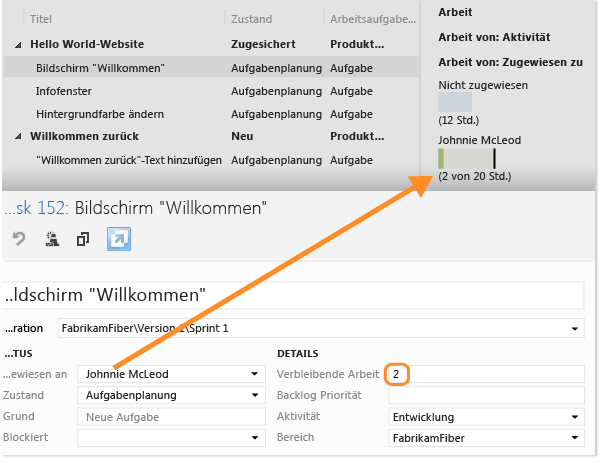The image size is (600, 463).
Task: Click the person-shaped toolbar icon
Action: pos(51,239)
